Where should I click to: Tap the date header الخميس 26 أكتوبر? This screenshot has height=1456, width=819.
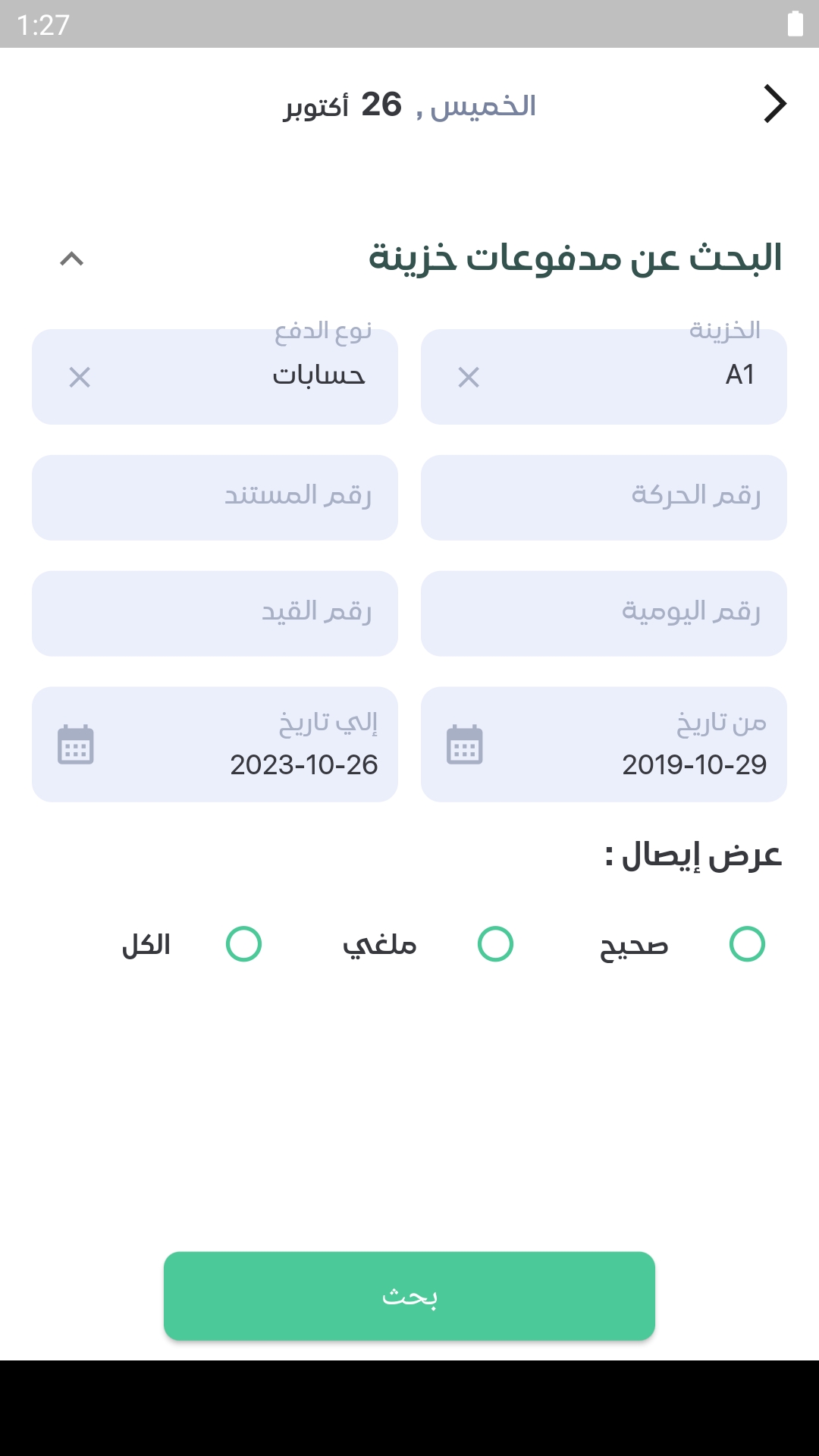(410, 105)
